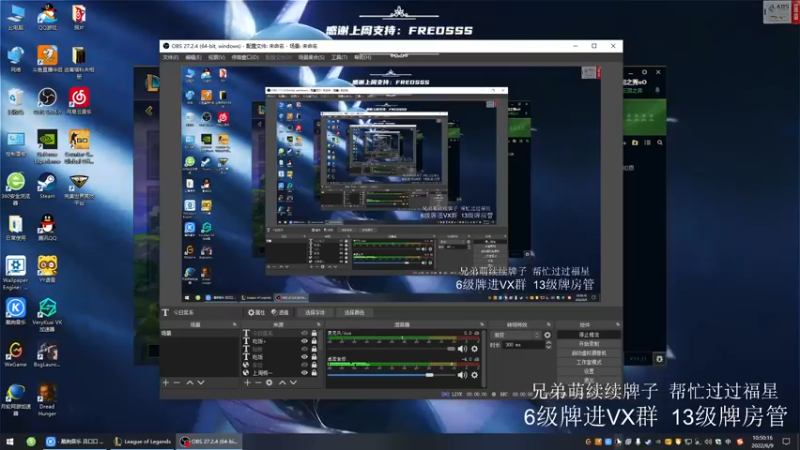Click the select color button

(354, 312)
